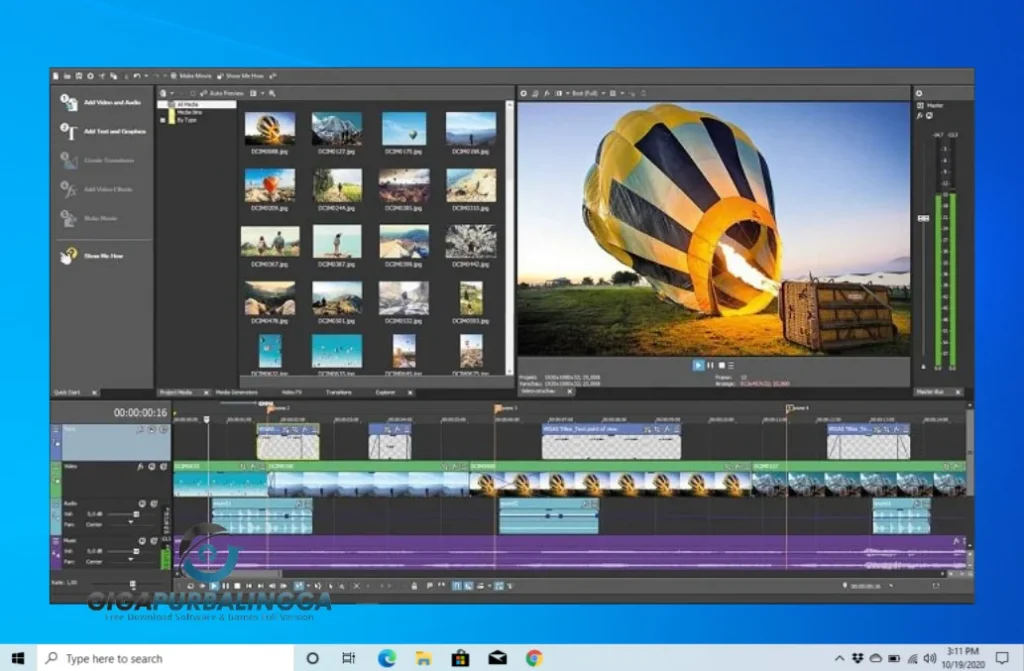Image resolution: width=1024 pixels, height=671 pixels.
Task: Solo the Music track
Action: pos(153,540)
